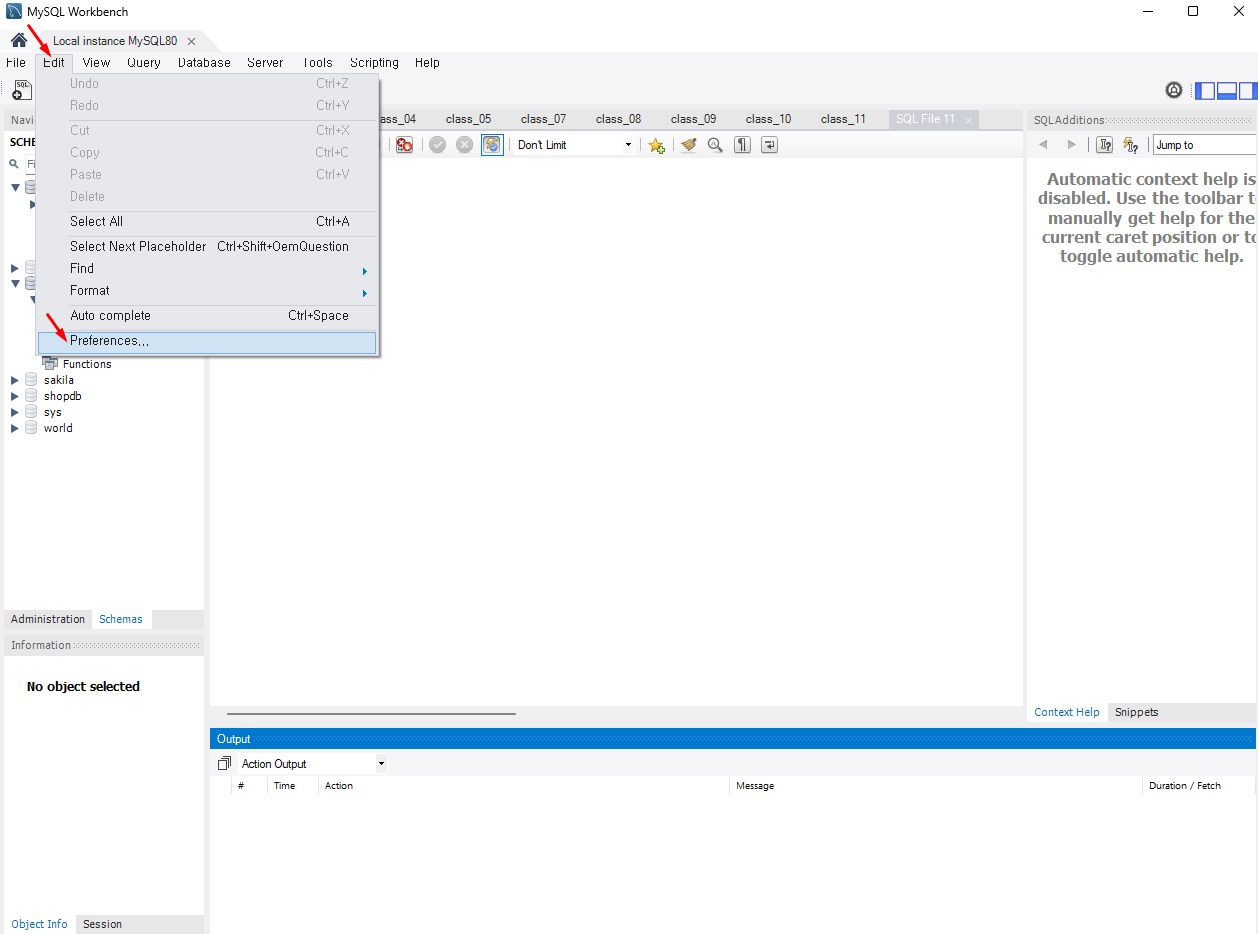Open the Query menu

[x=144, y=63]
